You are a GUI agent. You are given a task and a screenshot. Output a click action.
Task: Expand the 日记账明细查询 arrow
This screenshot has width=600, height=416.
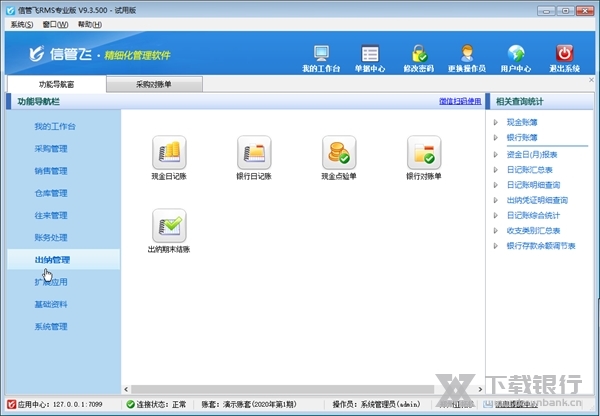(496, 185)
